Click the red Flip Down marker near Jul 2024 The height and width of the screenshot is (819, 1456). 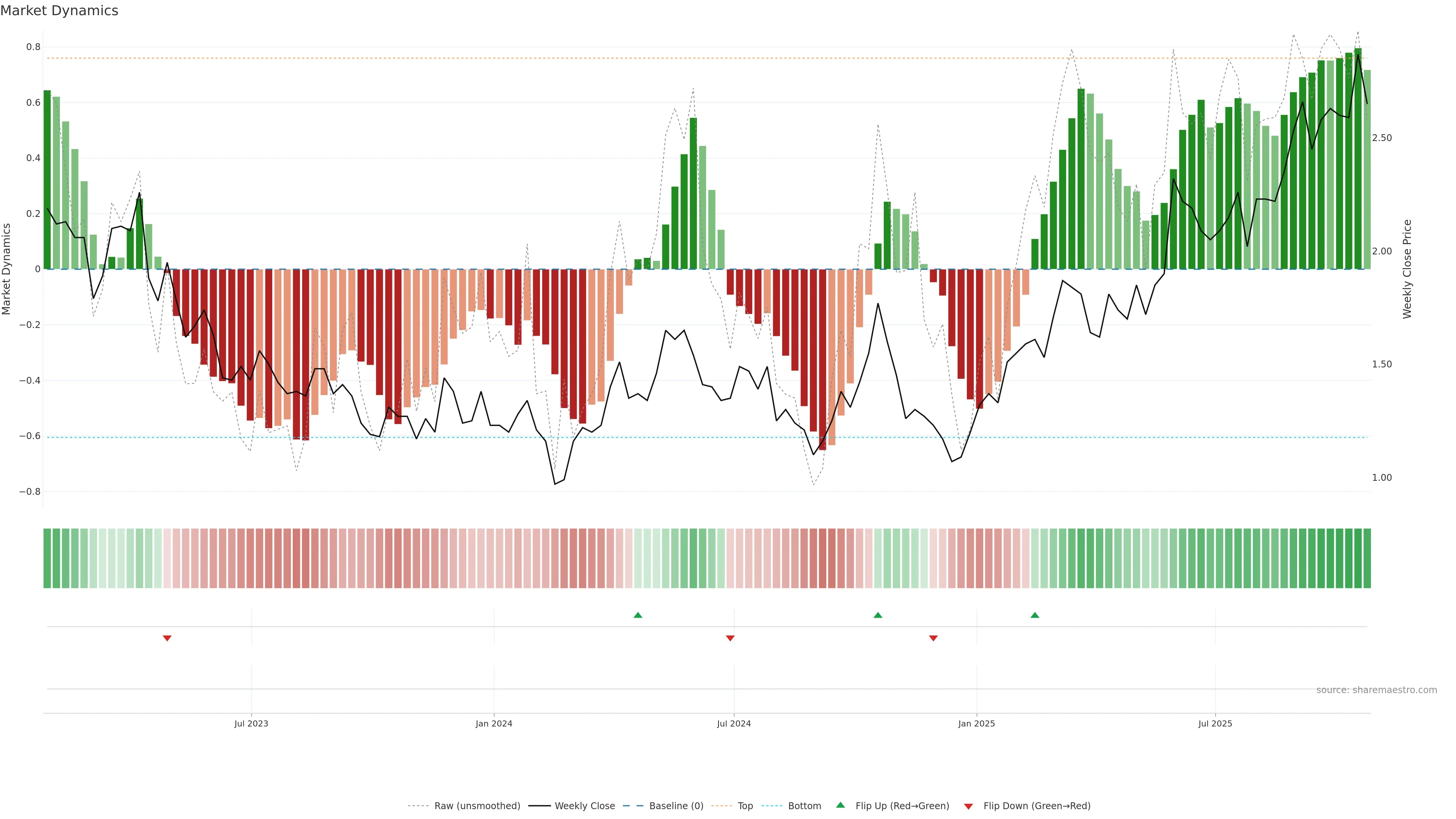[730, 638]
